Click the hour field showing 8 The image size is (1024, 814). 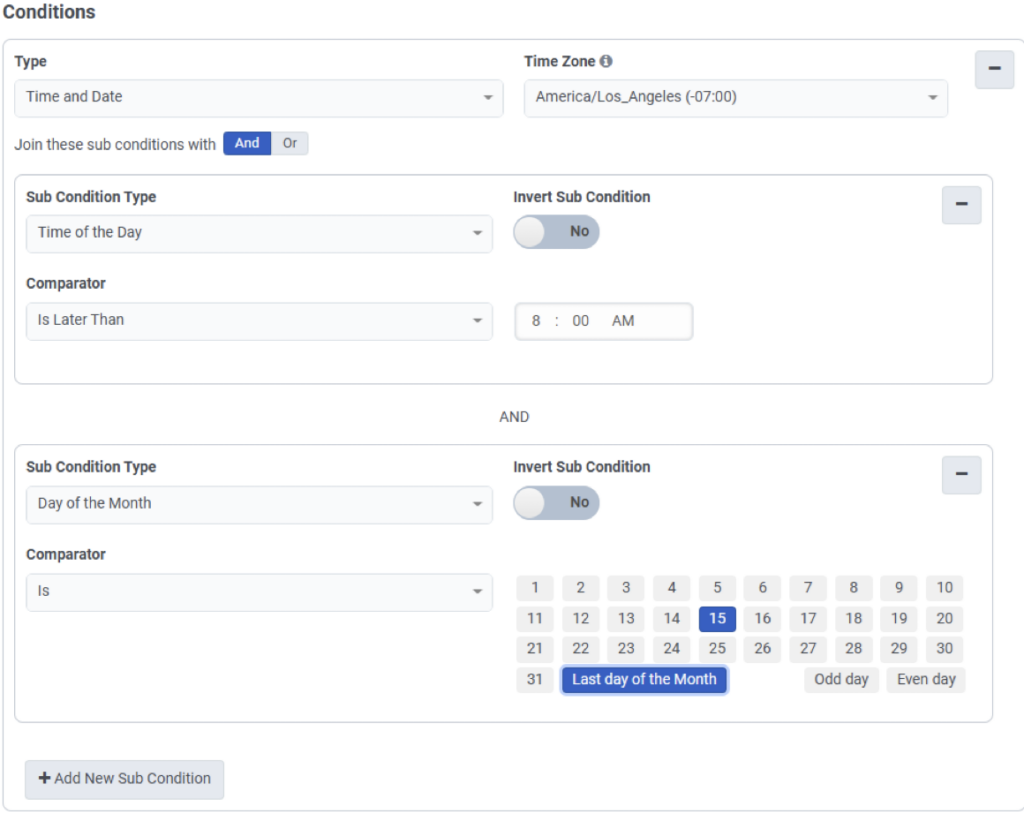click(x=536, y=321)
